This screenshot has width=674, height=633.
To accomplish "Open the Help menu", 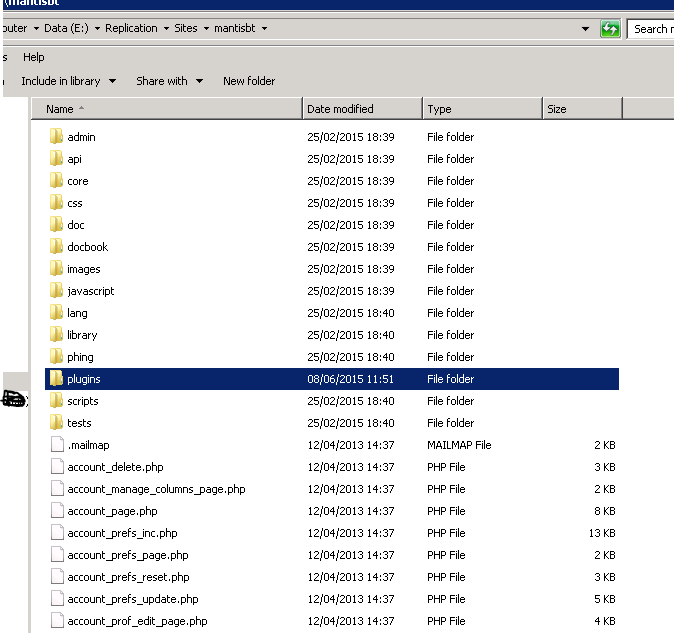I will point(34,57).
